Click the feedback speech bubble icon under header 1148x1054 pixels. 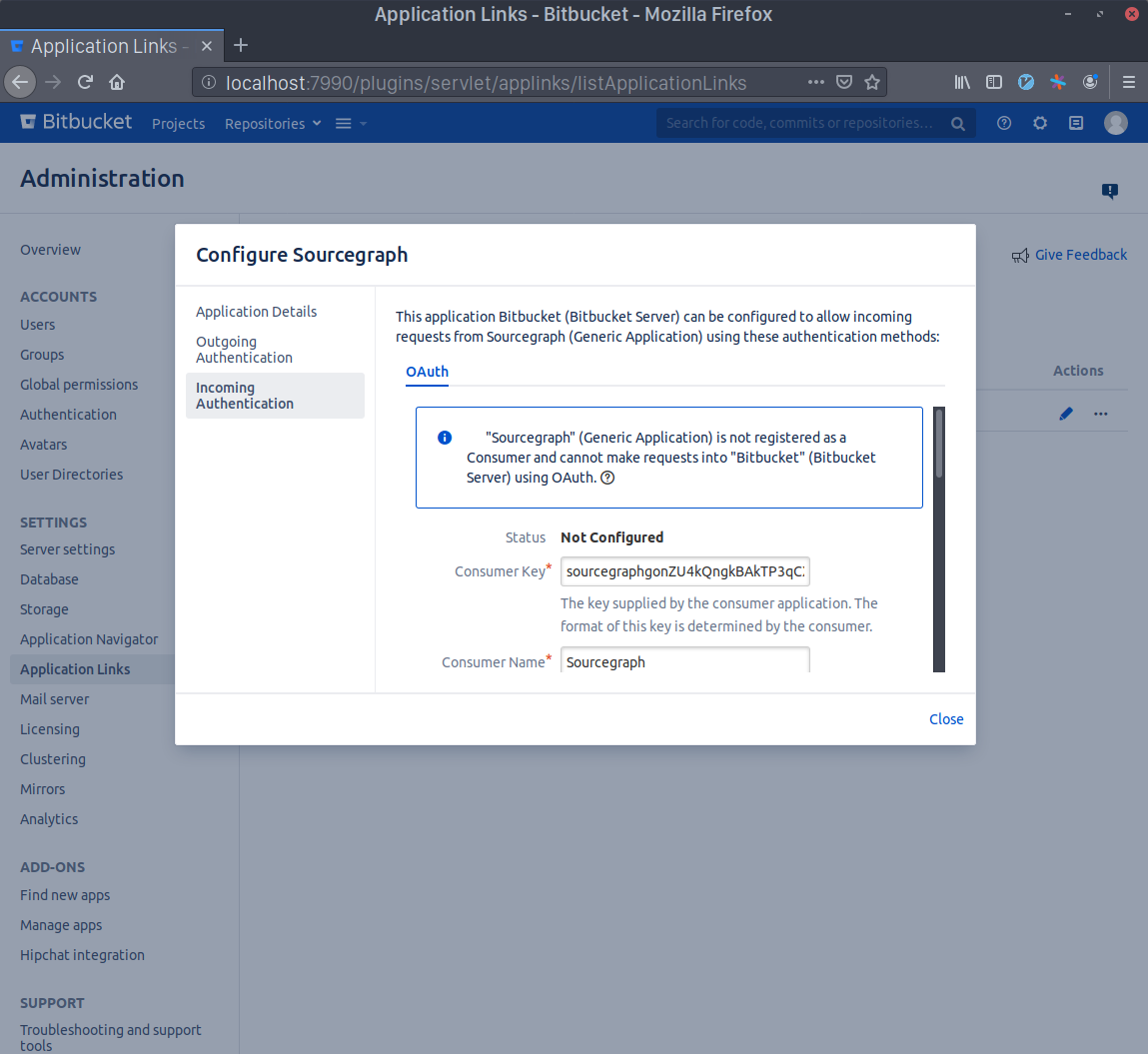(x=1110, y=191)
